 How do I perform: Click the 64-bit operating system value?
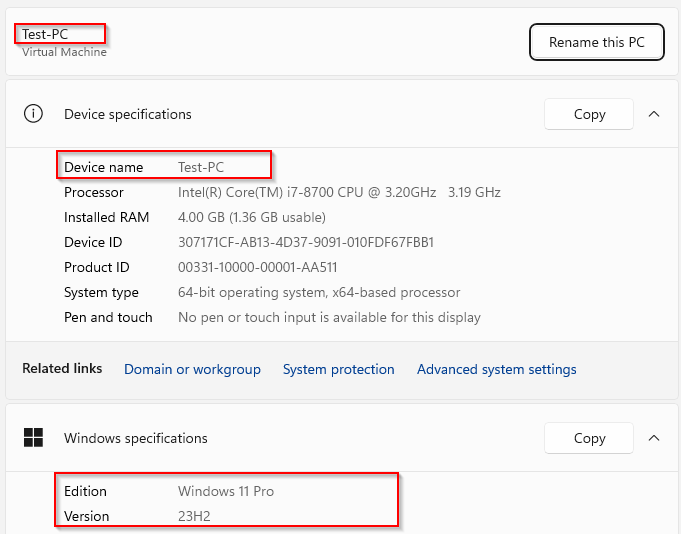coord(319,292)
